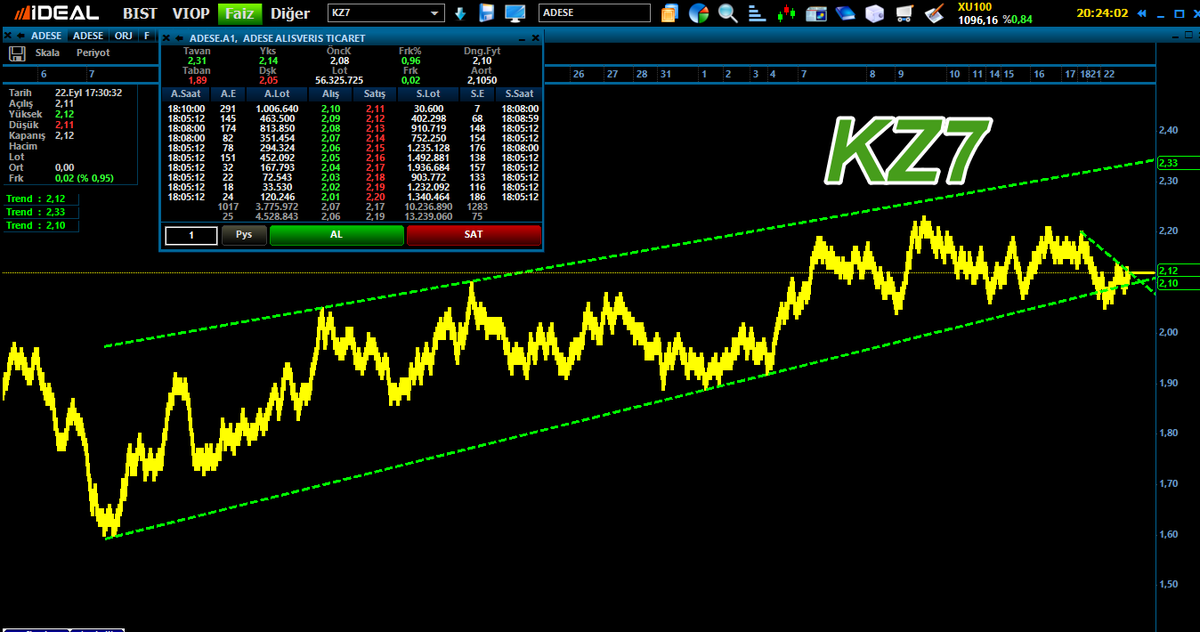Viewport: 1200px width, 632px height.
Task: Click the Lot value 56.325.725
Action: (338, 80)
